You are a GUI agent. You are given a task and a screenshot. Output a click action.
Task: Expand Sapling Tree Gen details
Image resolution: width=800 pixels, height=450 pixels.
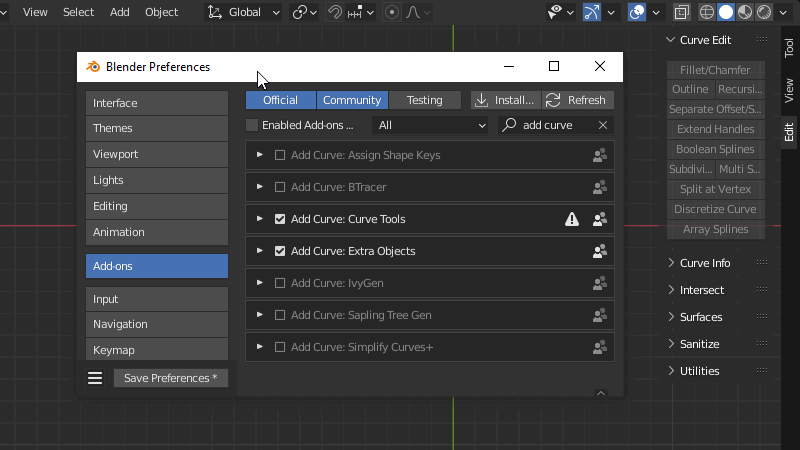click(260, 315)
